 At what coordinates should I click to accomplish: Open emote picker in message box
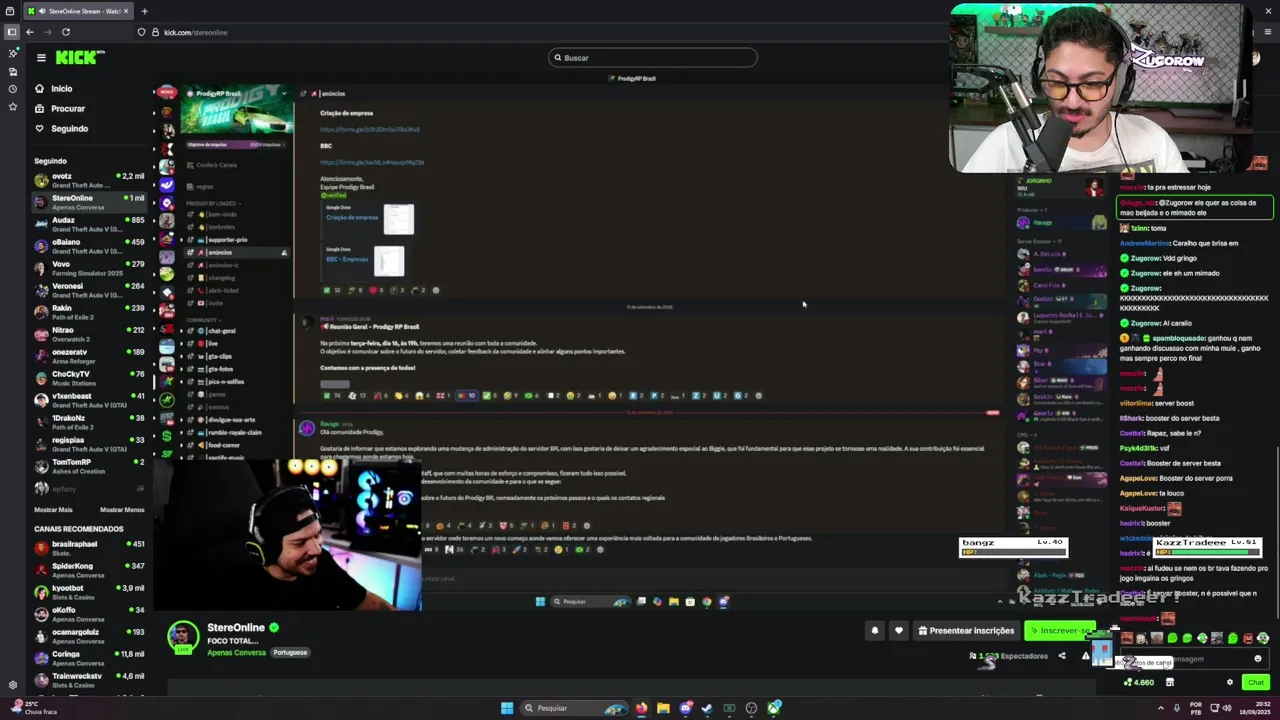click(1258, 659)
